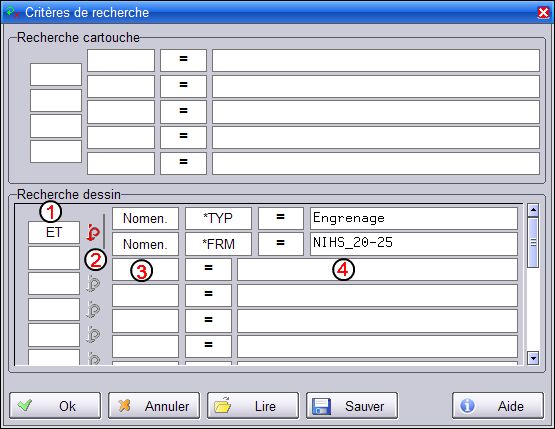Click the red bracket link icon beside ET

93,233
